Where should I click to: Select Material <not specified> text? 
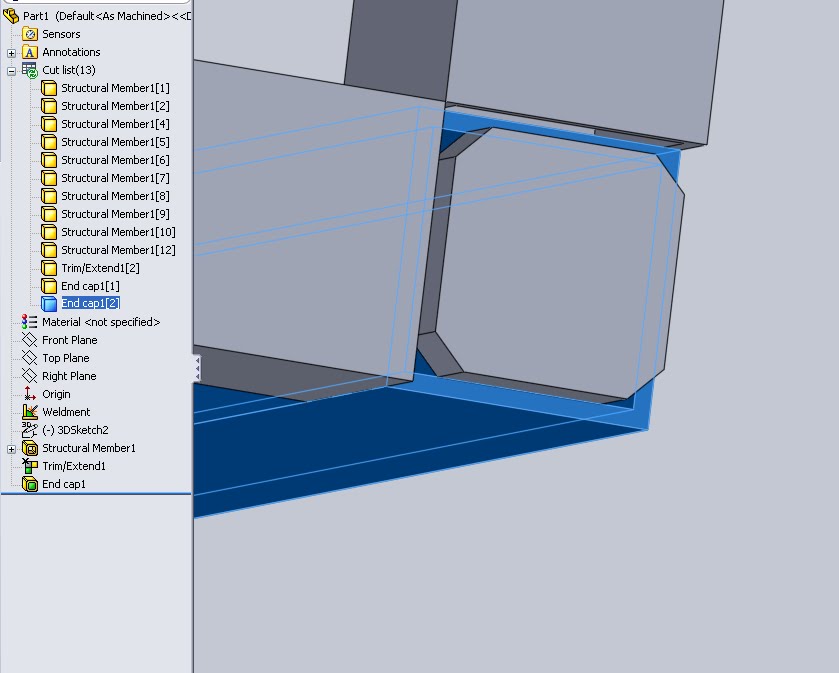(101, 322)
